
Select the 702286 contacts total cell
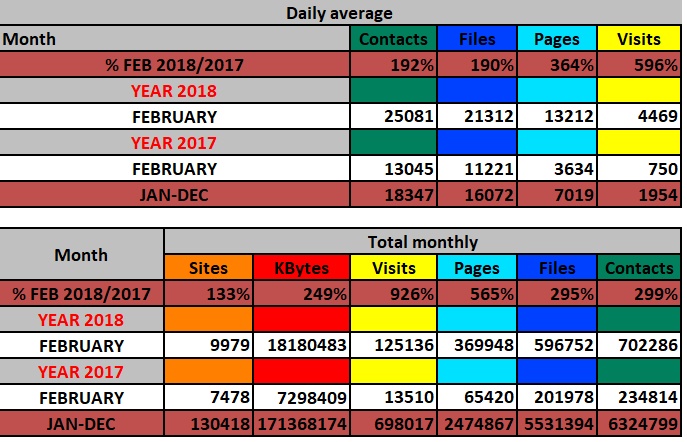coord(639,346)
